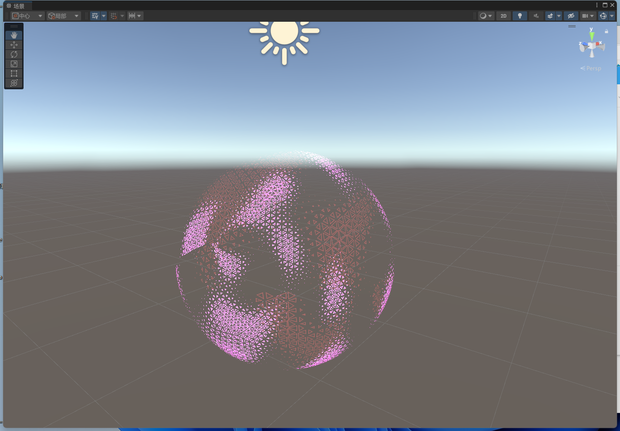Toggle hidden objects visibility in scene
The image size is (620, 431).
click(x=571, y=16)
